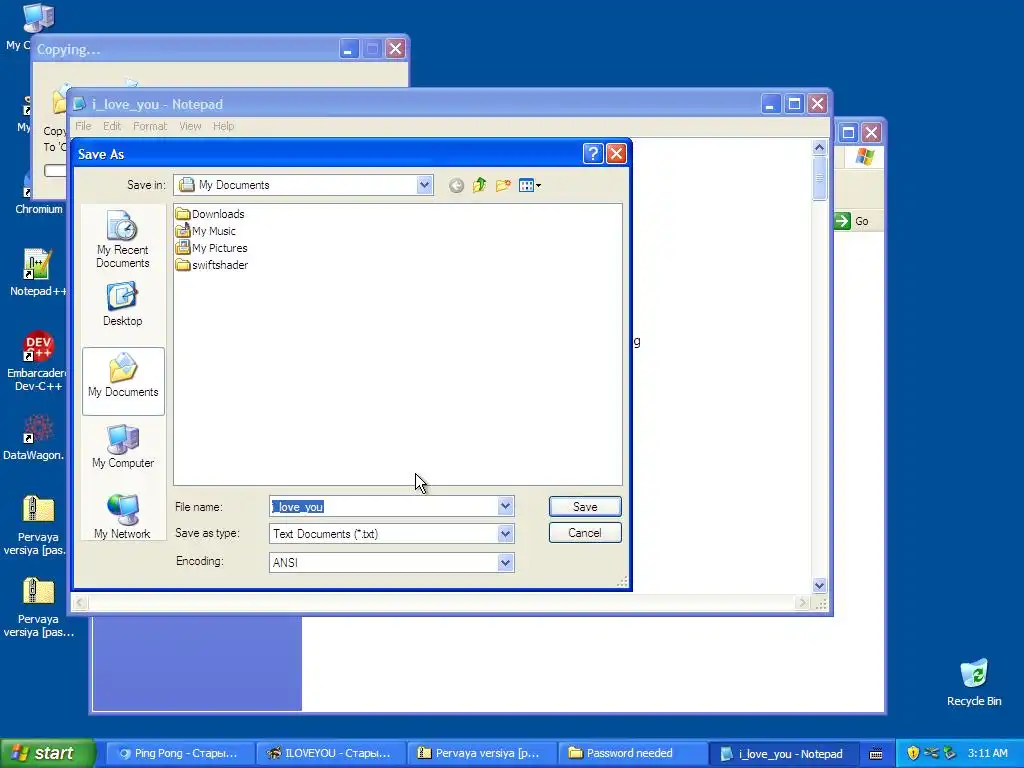Image resolution: width=1024 pixels, height=768 pixels.
Task: Open the Notepad File menu
Action: [x=83, y=126]
